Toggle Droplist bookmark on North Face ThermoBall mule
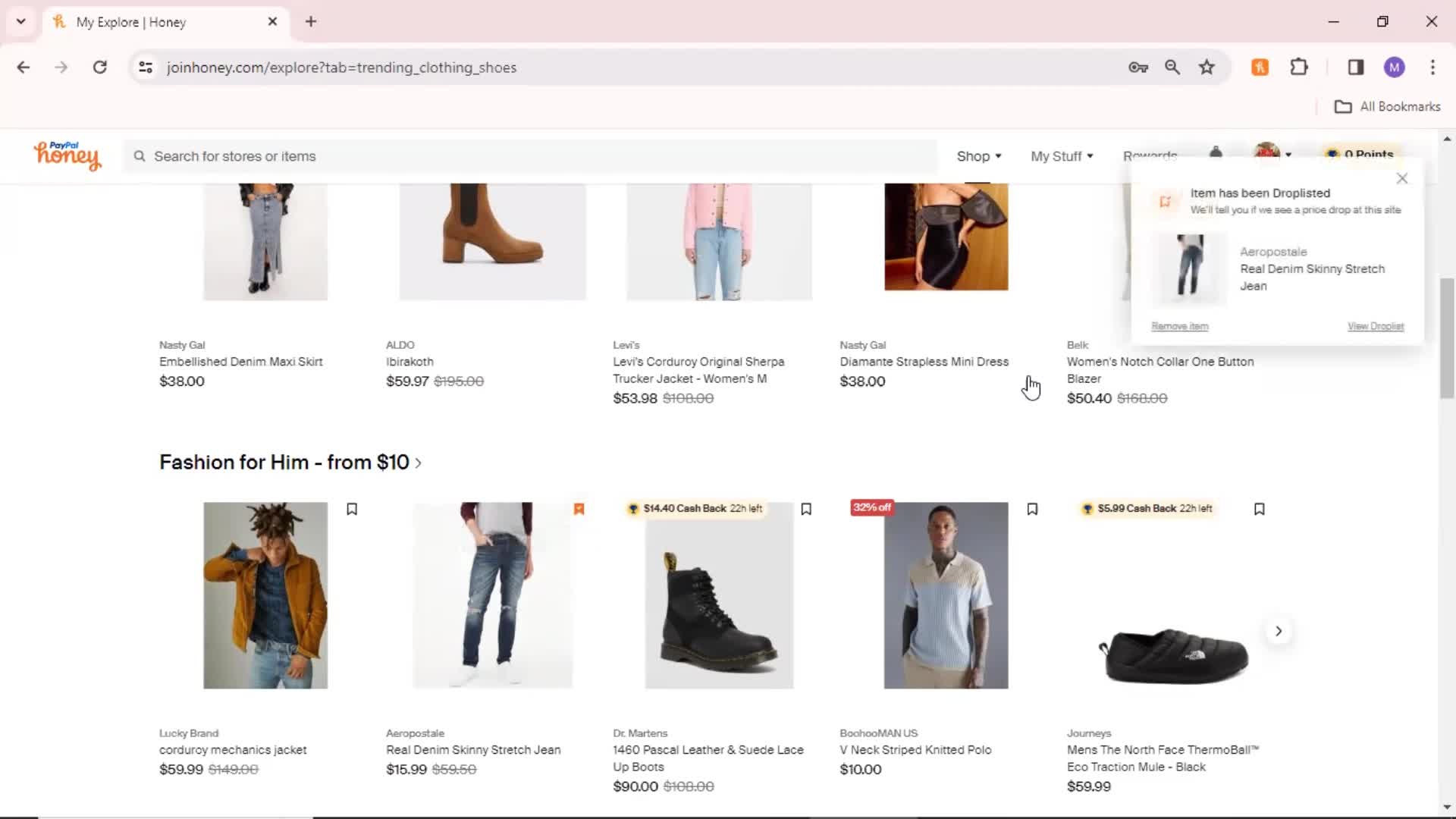 coord(1260,509)
